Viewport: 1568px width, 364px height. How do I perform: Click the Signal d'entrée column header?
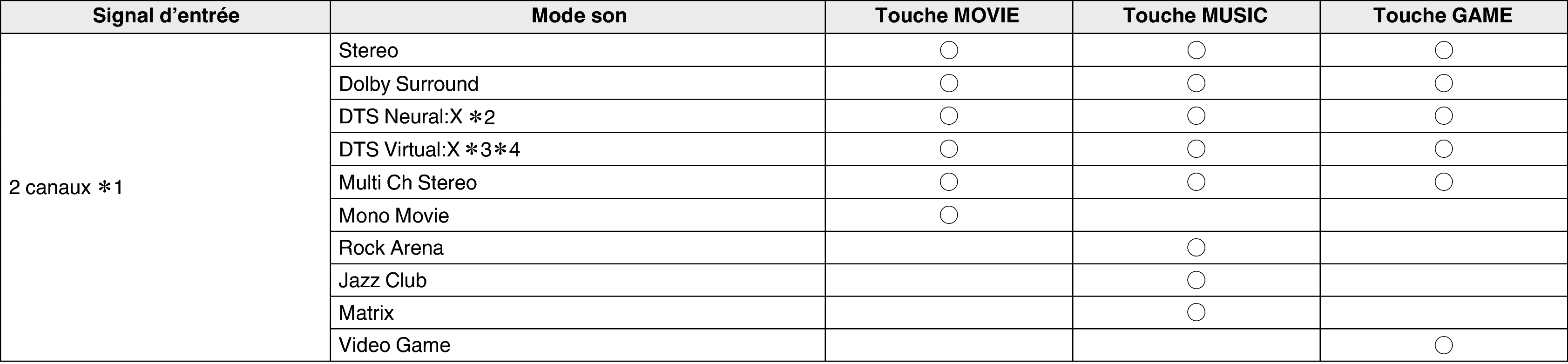click(x=166, y=16)
